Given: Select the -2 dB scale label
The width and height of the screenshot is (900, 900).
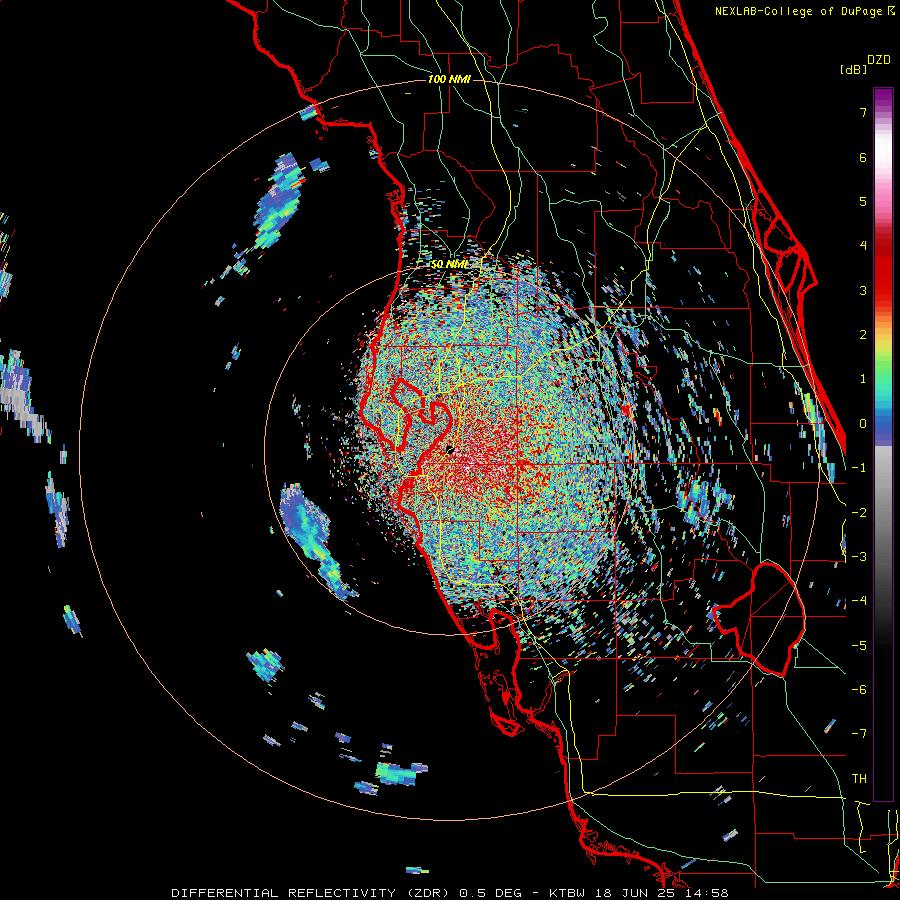Looking at the screenshot, I should (x=859, y=513).
